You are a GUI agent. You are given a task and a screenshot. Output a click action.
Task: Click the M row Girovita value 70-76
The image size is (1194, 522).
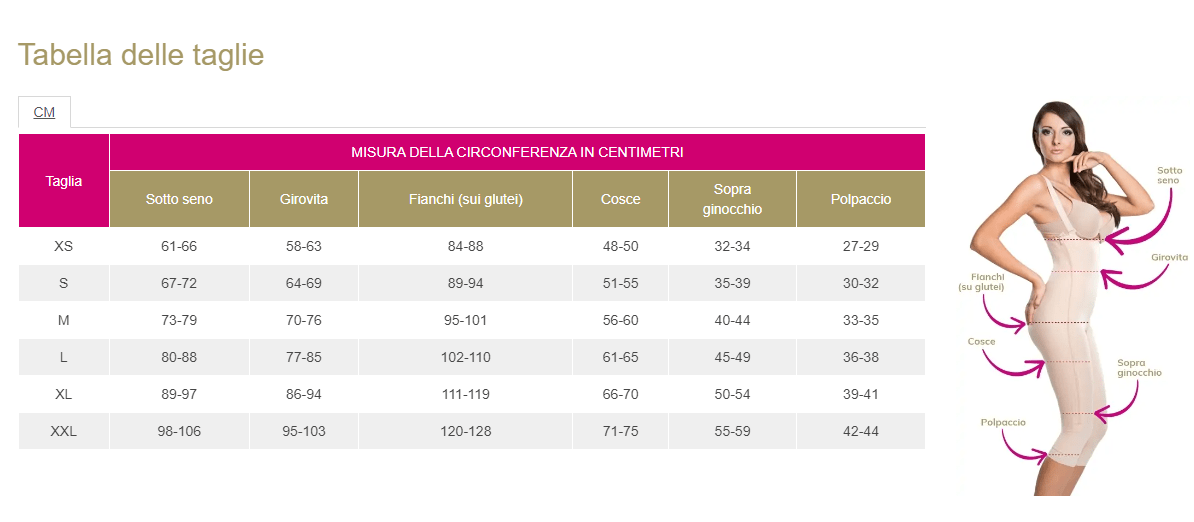point(304,321)
